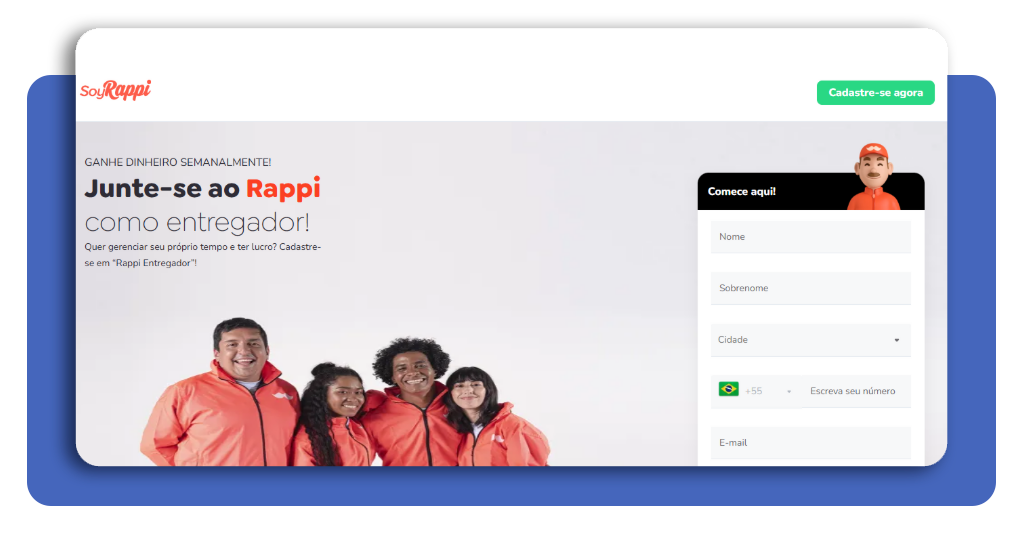Click the Rappi mascot avatar with red cap

pos(873,177)
